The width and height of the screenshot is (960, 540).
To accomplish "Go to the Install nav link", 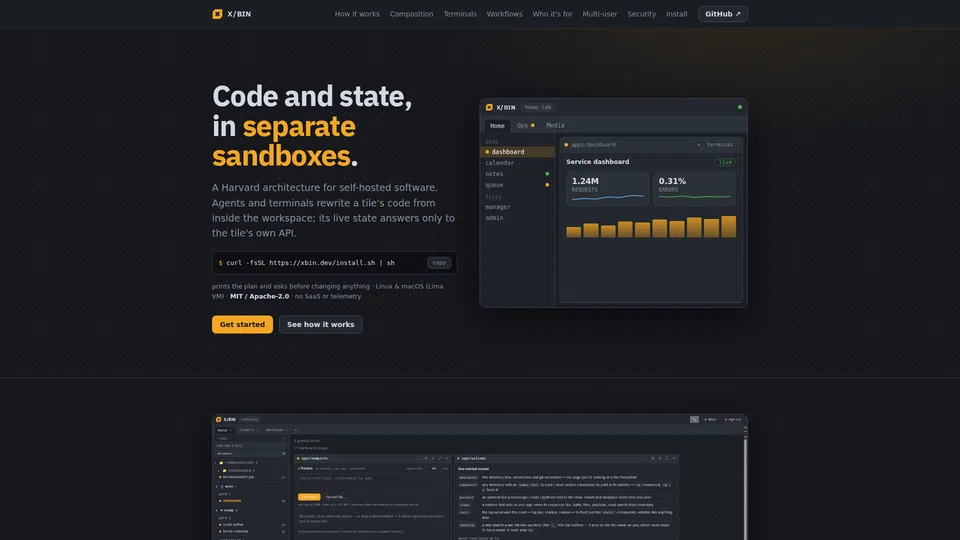I will coord(677,14).
